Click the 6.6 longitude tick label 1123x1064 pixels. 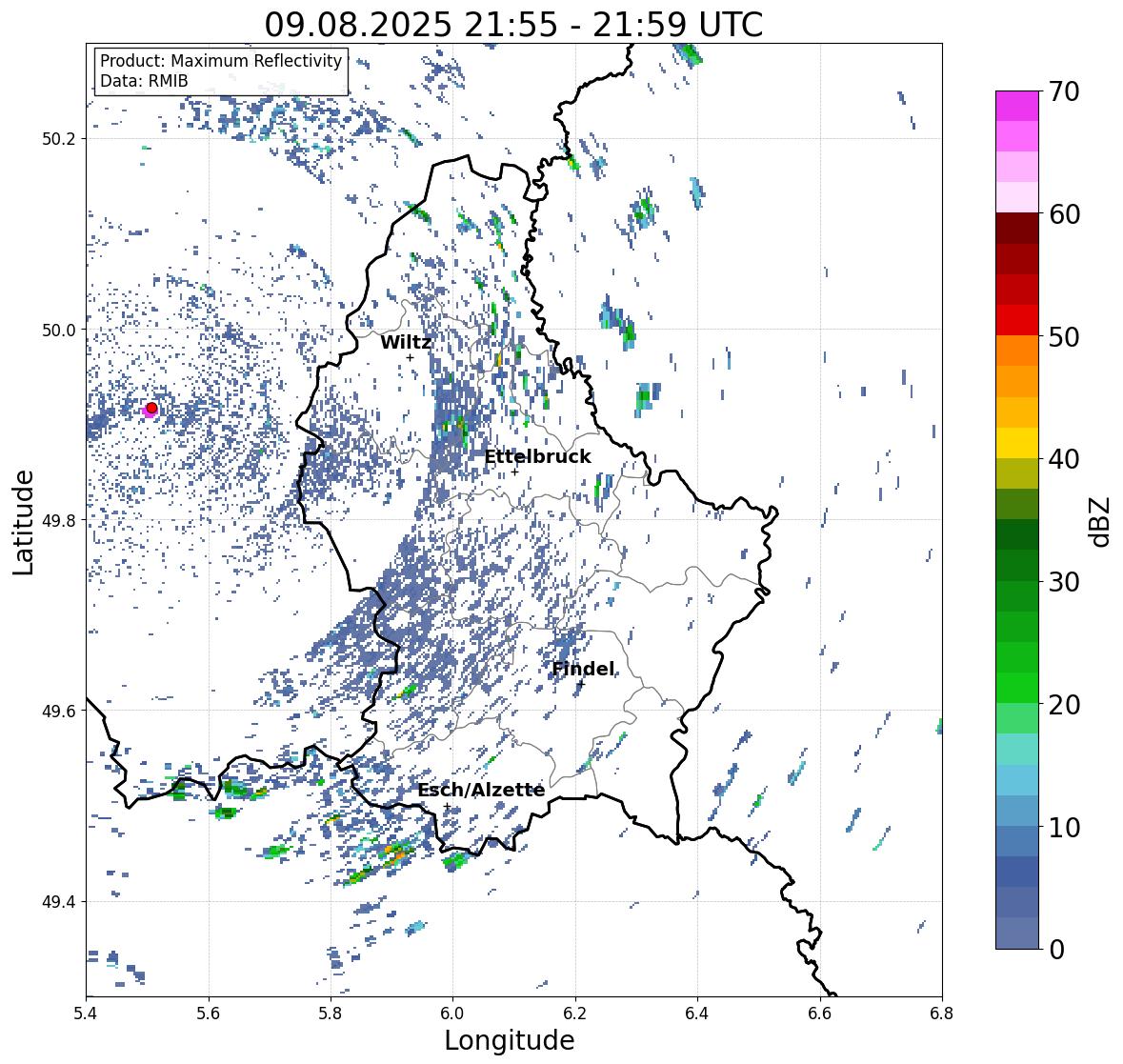tap(820, 1014)
